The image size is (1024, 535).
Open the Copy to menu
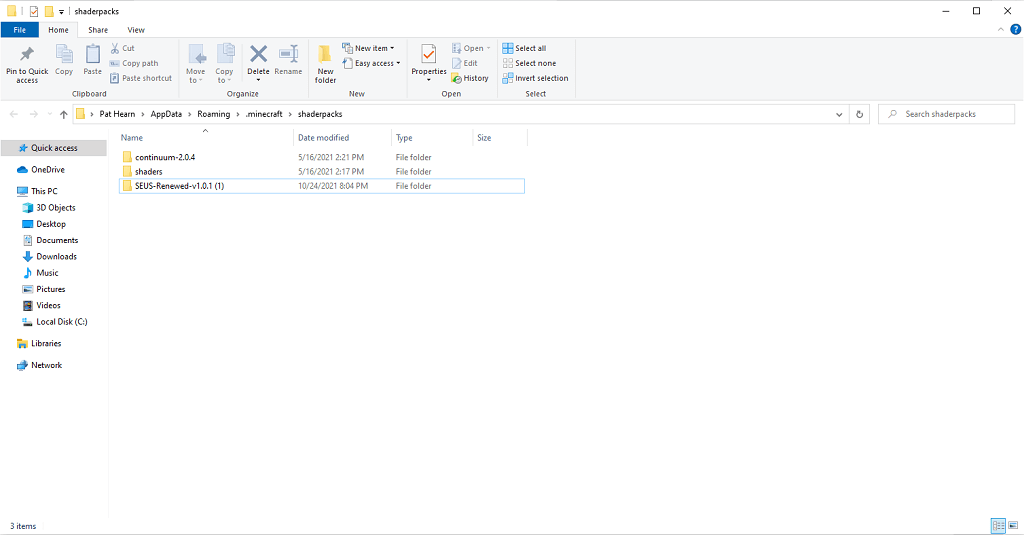pyautogui.click(x=224, y=64)
